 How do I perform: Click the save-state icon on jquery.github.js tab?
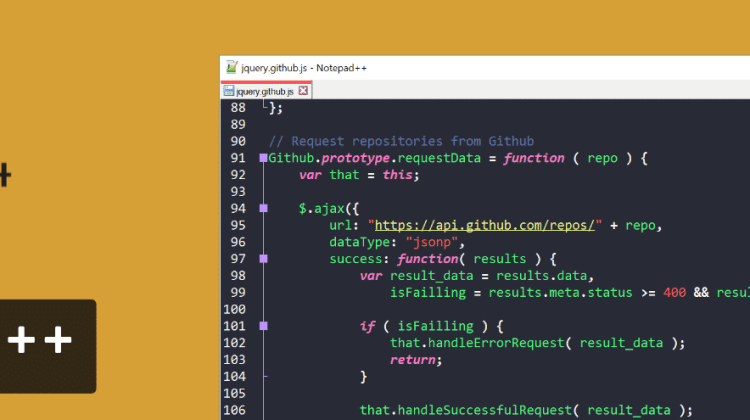click(229, 91)
